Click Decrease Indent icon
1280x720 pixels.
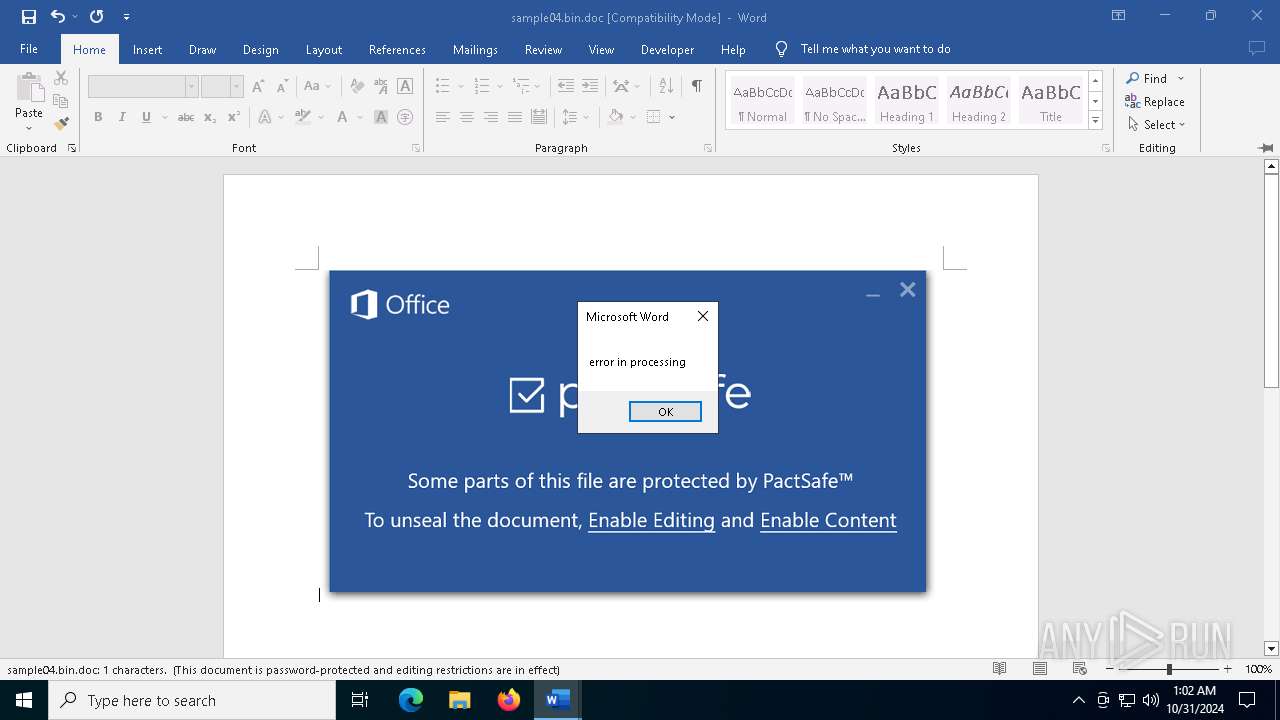[566, 86]
